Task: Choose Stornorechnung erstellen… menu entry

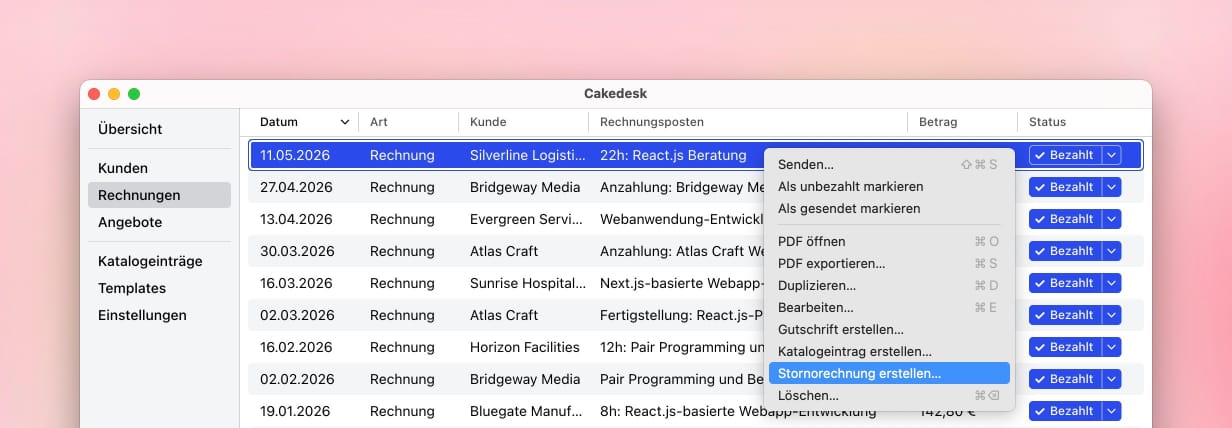Action: [x=889, y=373]
